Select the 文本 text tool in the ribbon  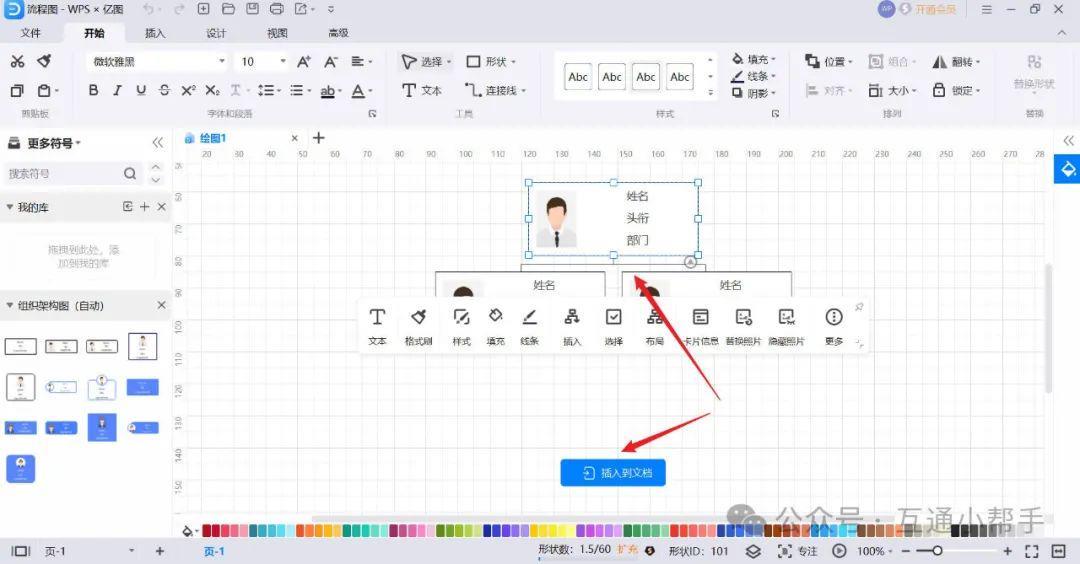(422, 90)
